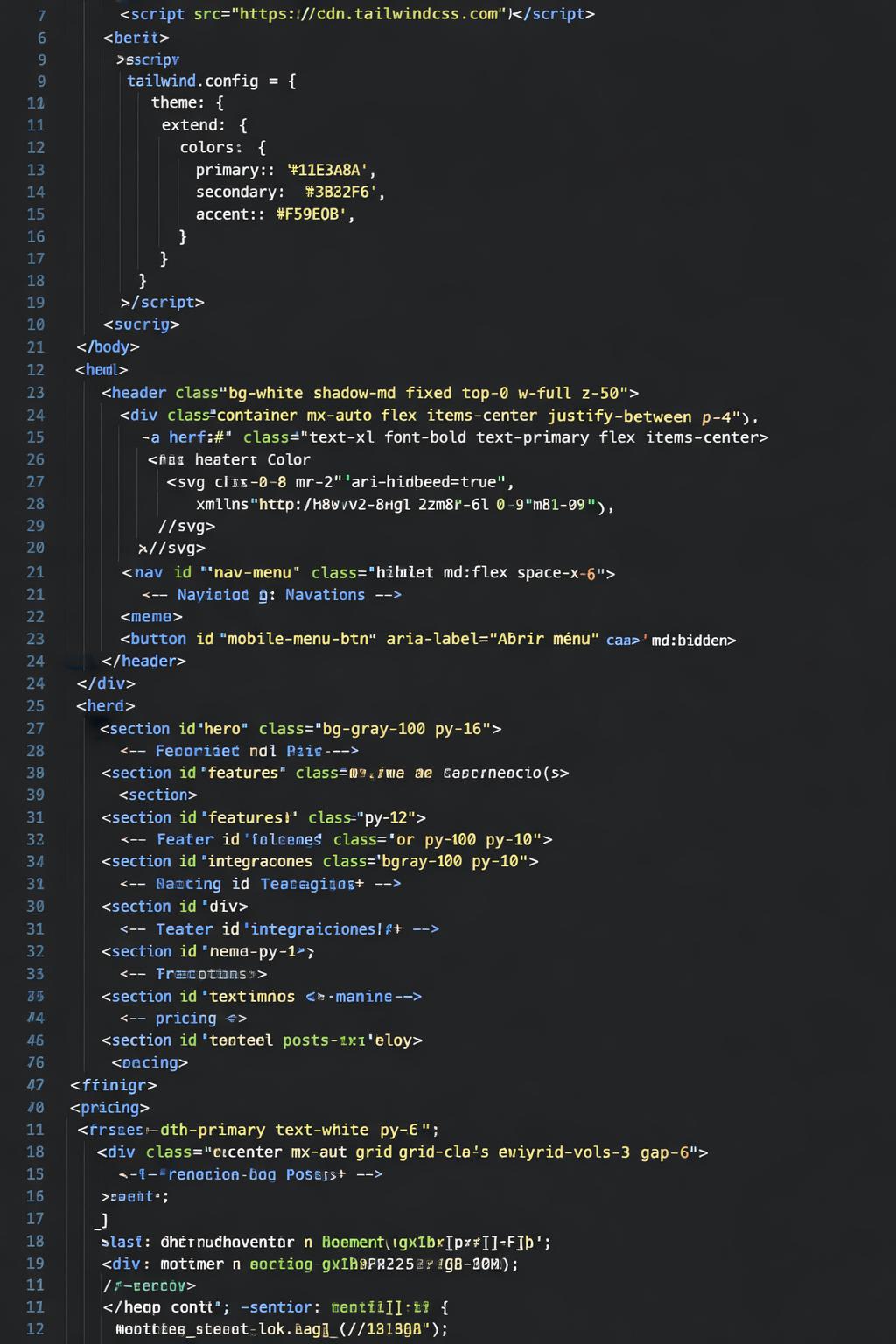Viewport: 896px width, 1344px height.
Task: Click the 'slasf: dhtrnudhoventar' line
Action: click(326, 1242)
